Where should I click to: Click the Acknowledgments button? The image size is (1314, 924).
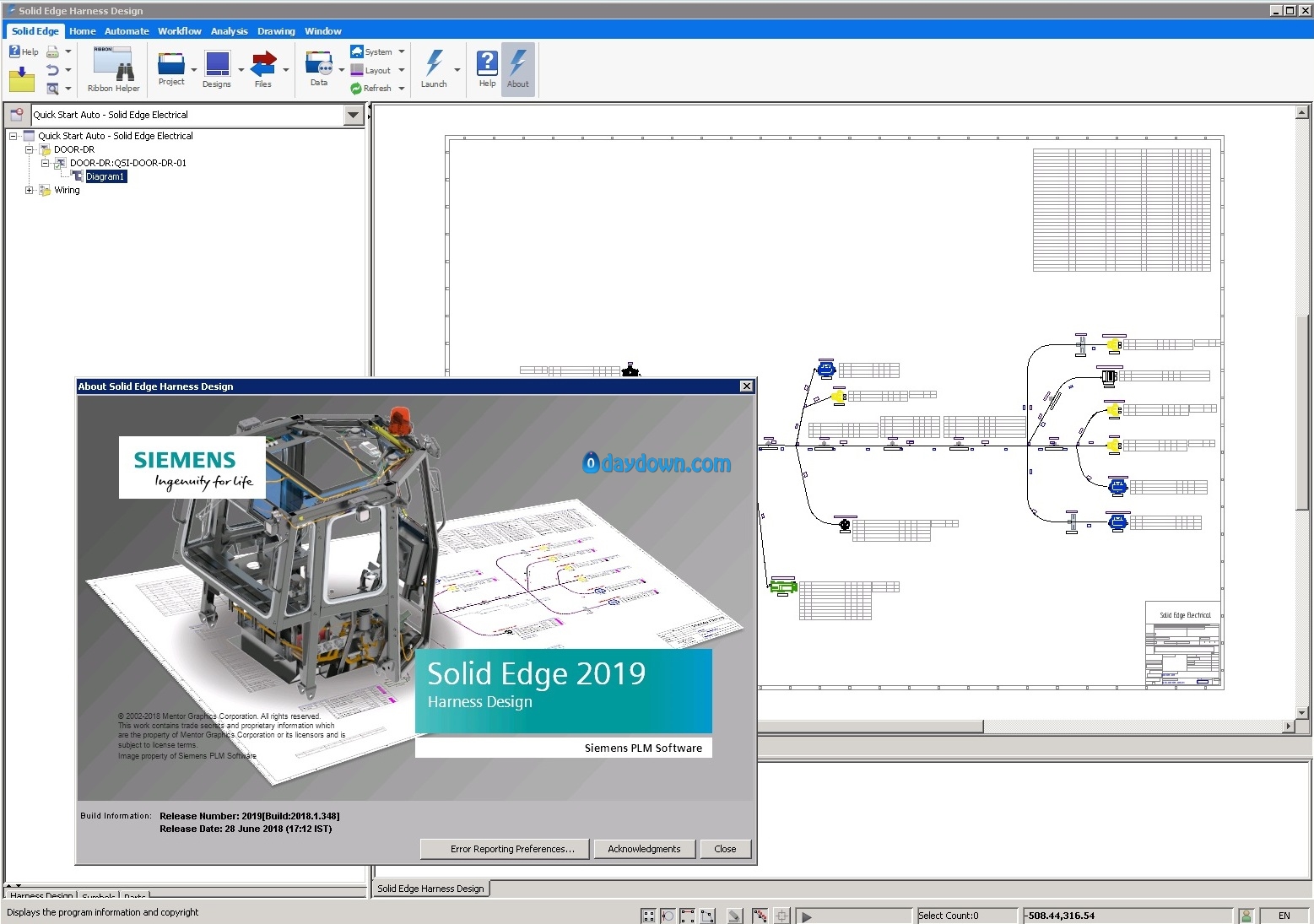(644, 849)
